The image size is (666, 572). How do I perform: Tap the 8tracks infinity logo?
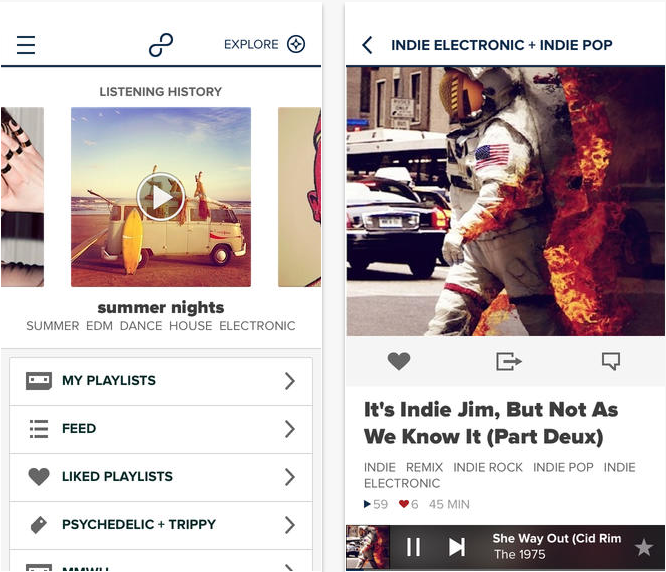click(x=161, y=45)
